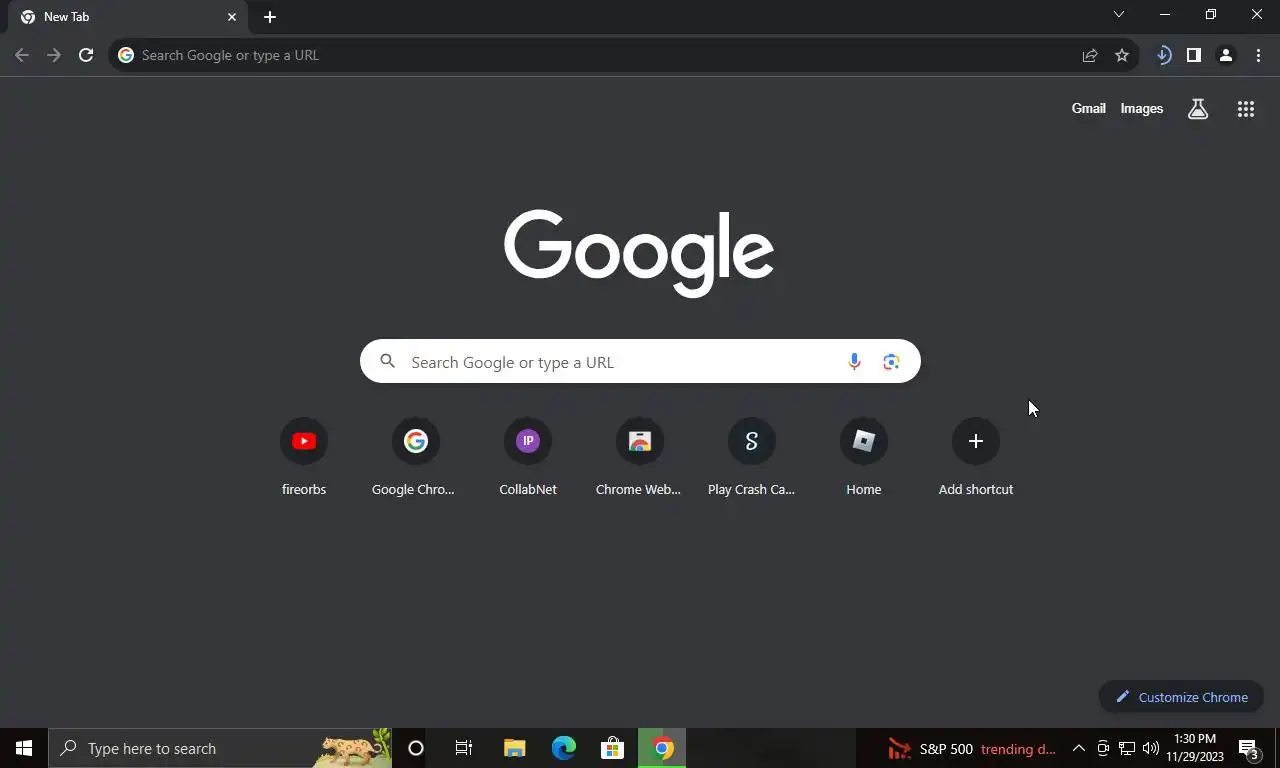Viewport: 1280px width, 768px height.
Task: Open the network icon in tray
Action: (x=1127, y=748)
